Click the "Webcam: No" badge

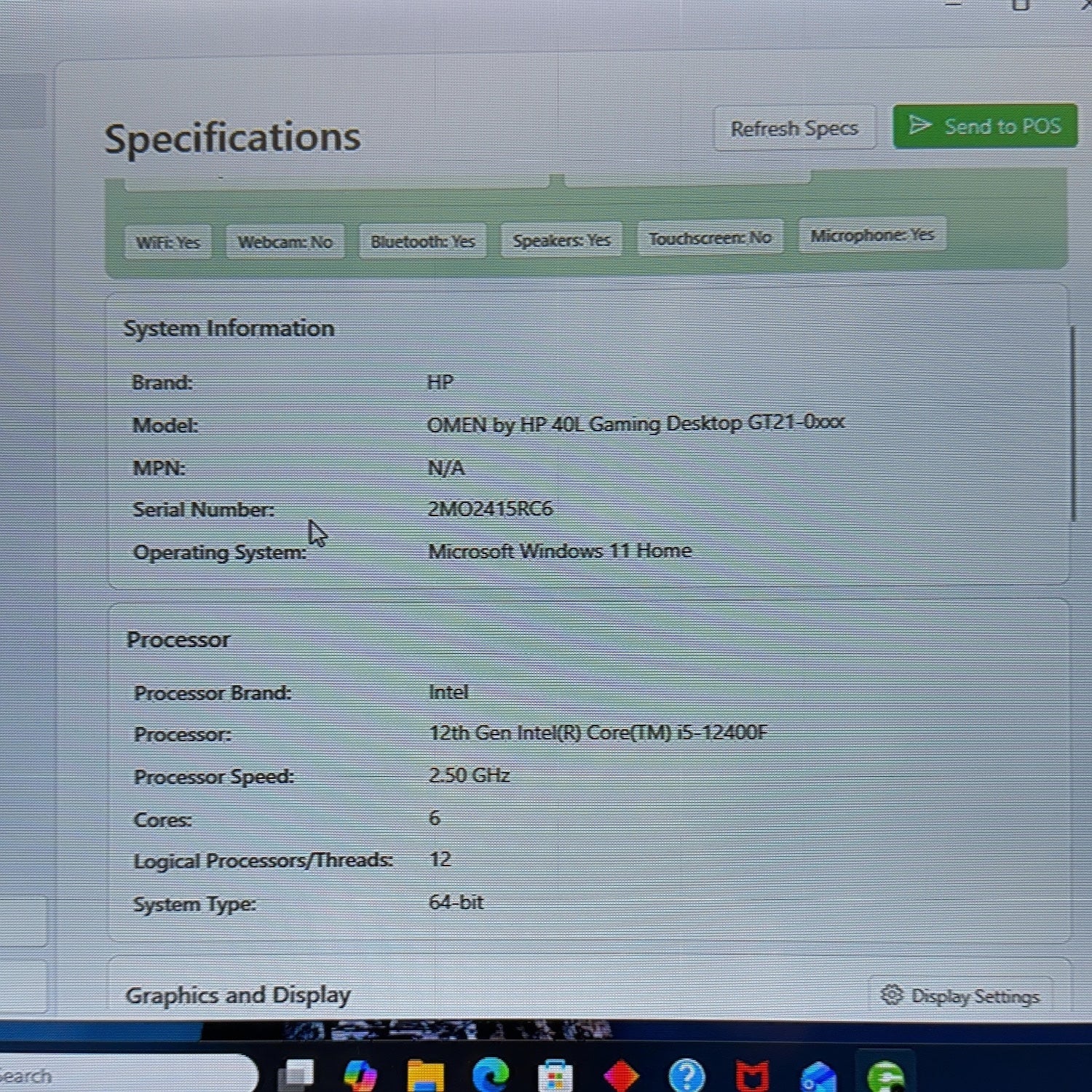pyautogui.click(x=285, y=242)
